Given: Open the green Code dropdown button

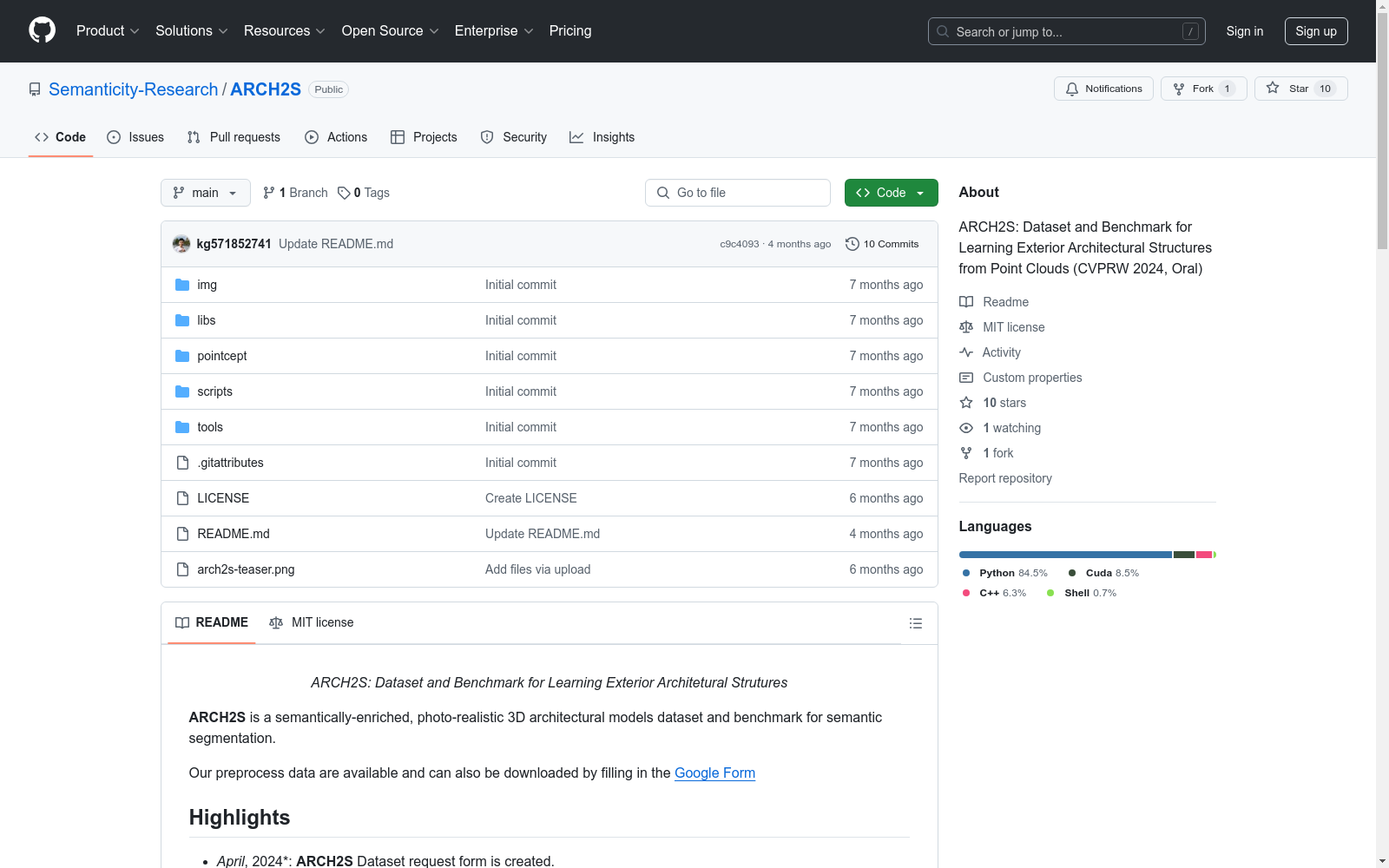Looking at the screenshot, I should click(x=891, y=193).
